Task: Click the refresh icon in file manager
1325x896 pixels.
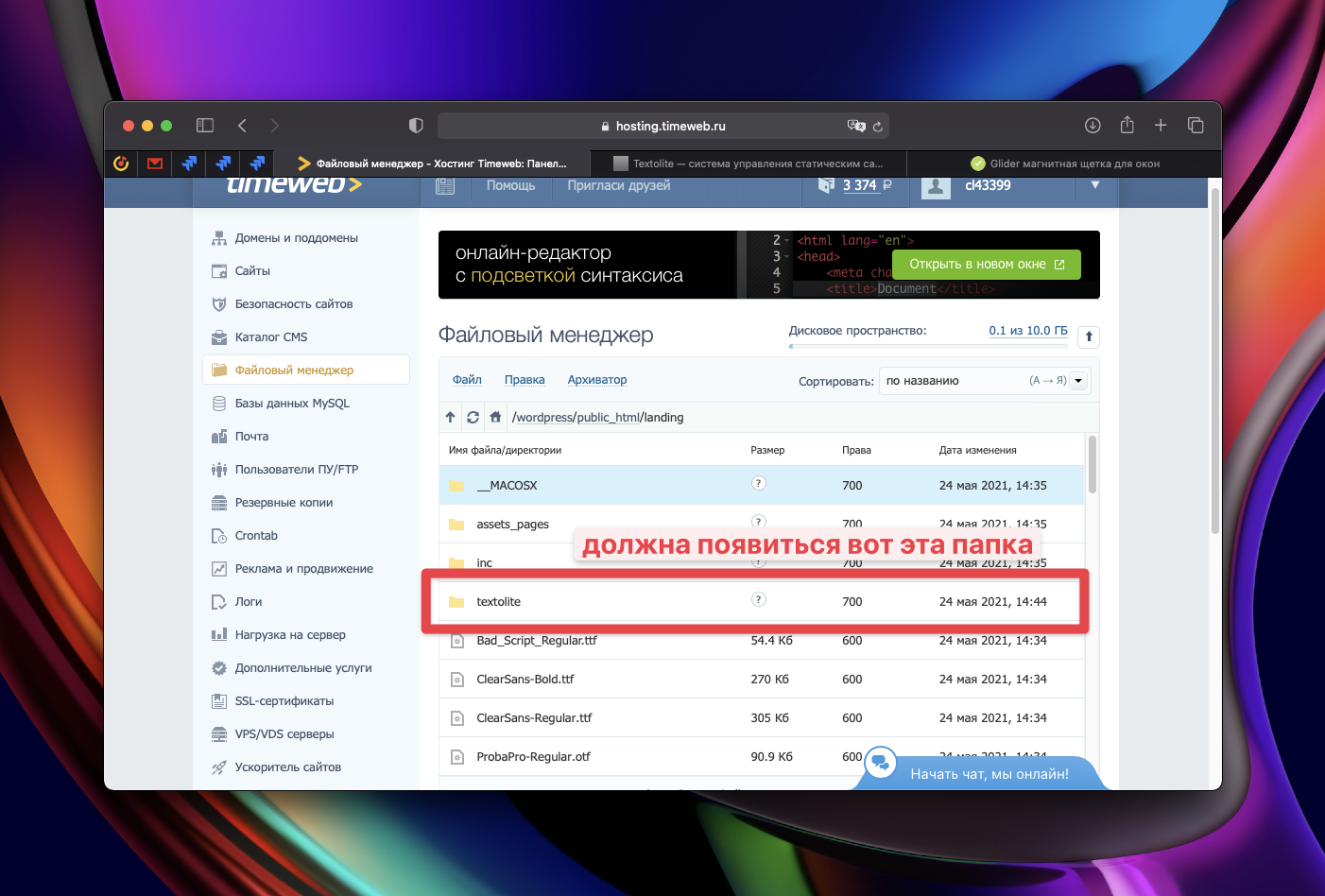Action: (x=473, y=417)
